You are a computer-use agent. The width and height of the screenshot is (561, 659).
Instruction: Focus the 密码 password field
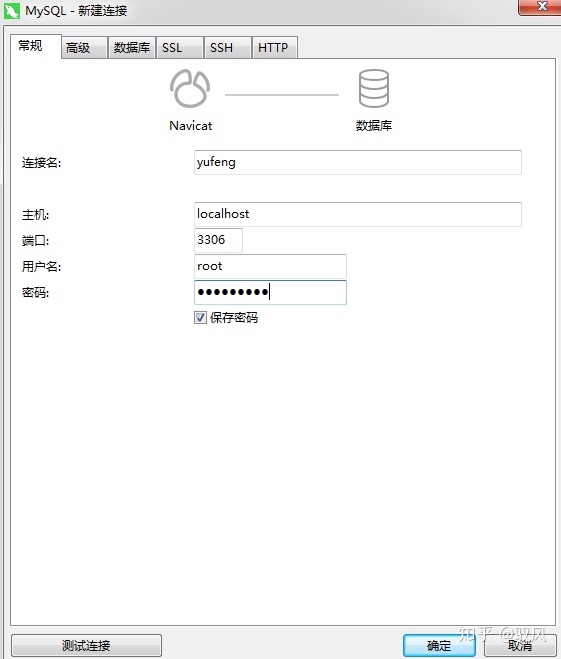pyautogui.click(x=270, y=292)
